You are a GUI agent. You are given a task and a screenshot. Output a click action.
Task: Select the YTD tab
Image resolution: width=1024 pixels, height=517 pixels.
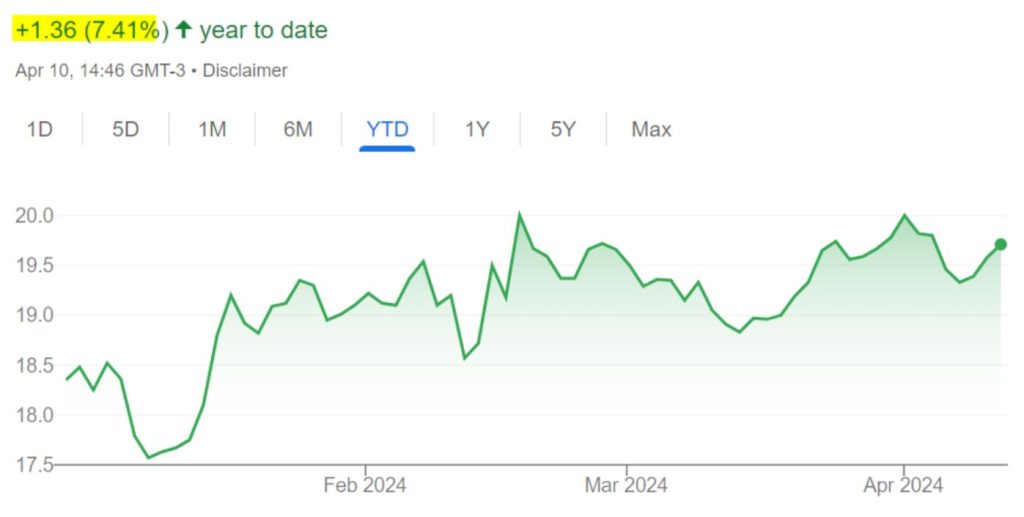387,129
